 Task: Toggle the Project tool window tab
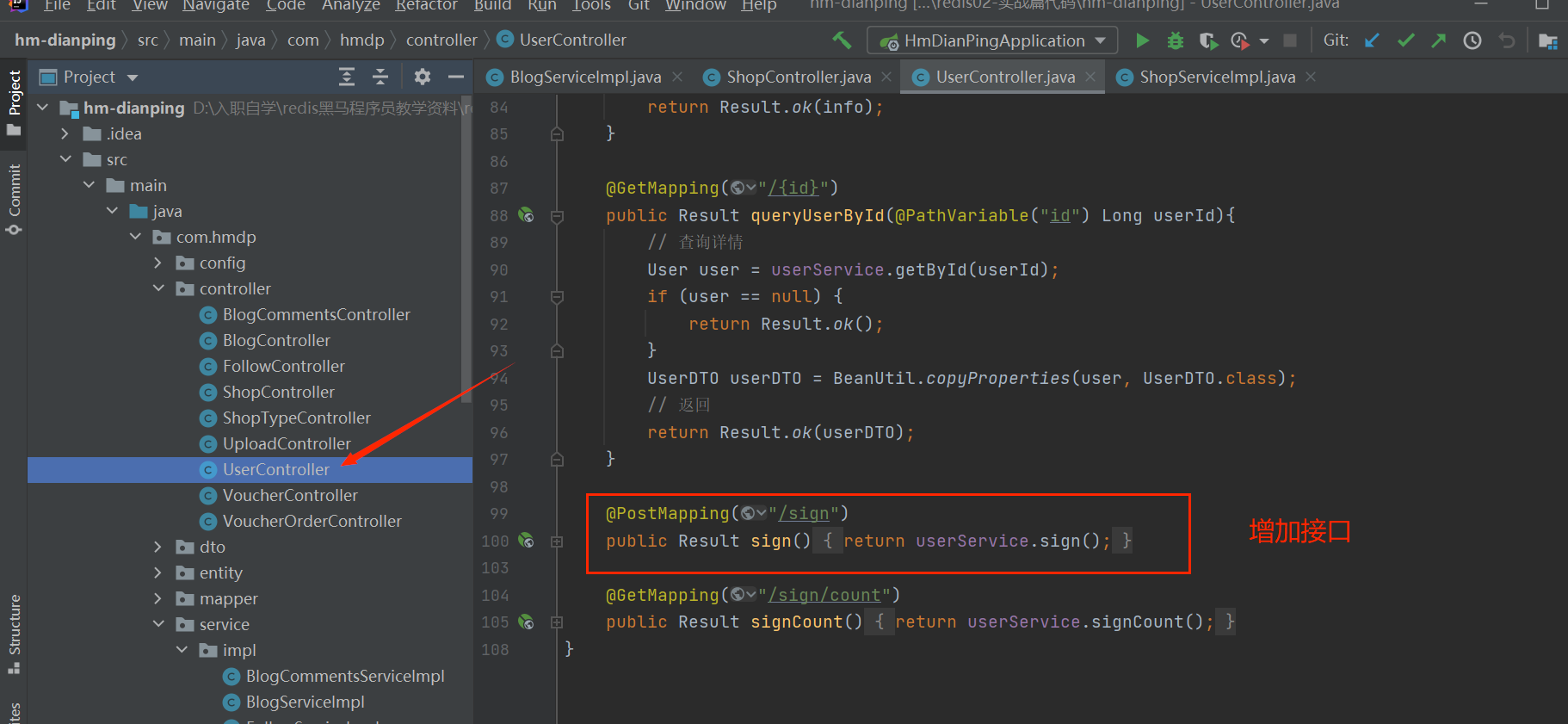[x=14, y=102]
